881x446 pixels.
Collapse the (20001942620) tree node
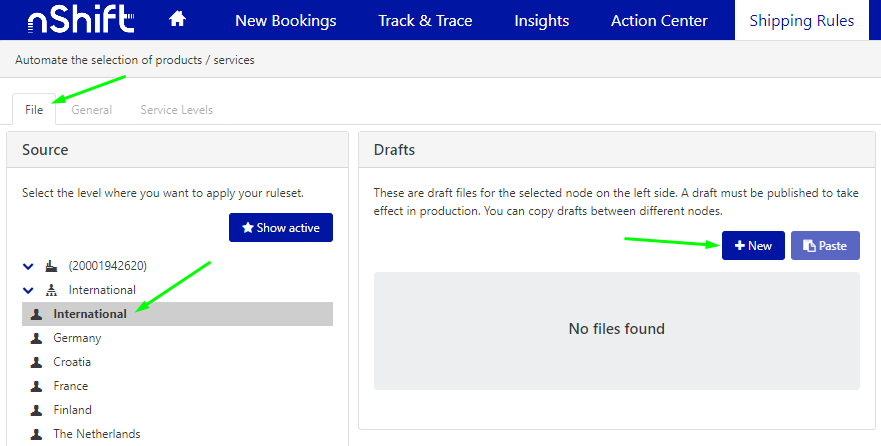click(x=28, y=266)
